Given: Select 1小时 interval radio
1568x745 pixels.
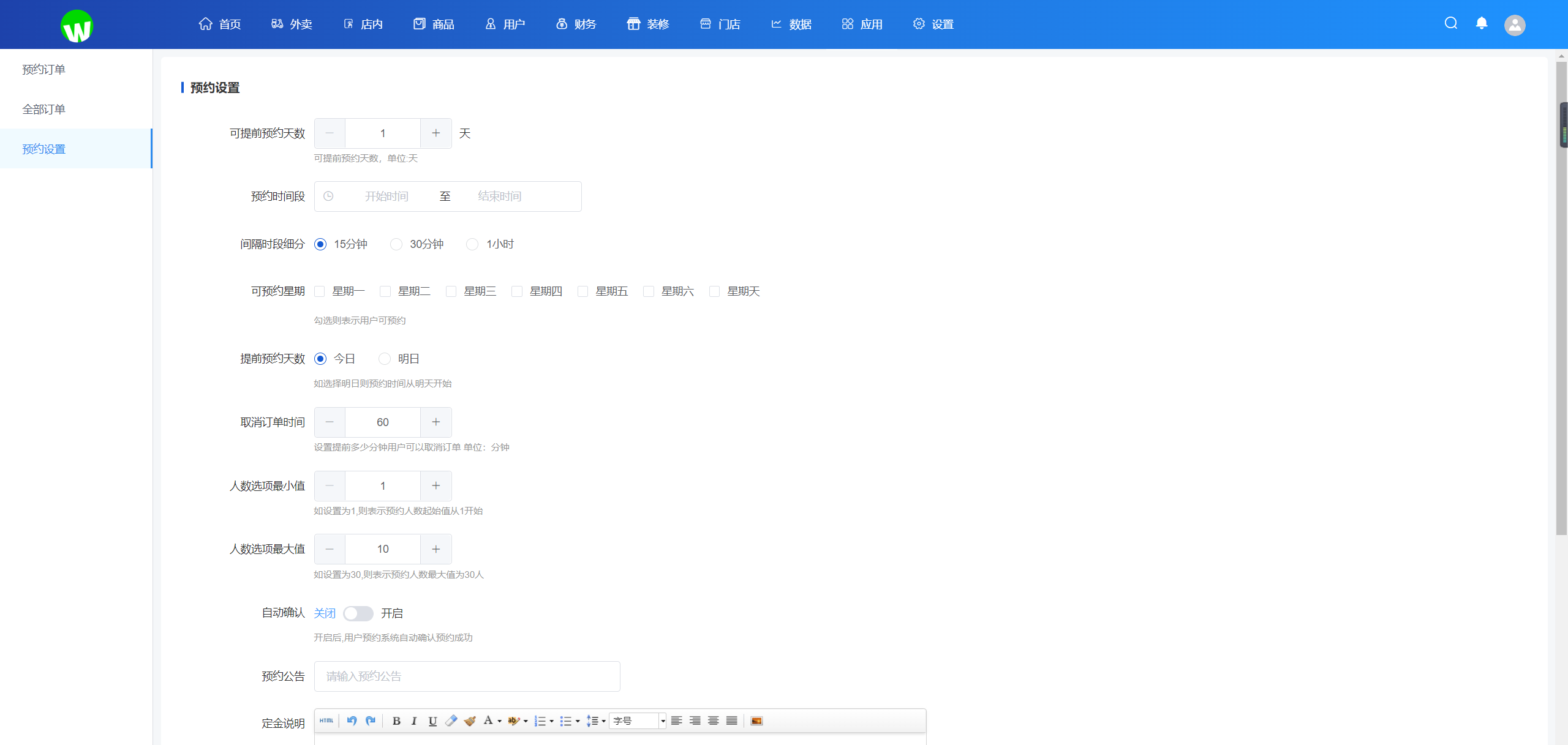Looking at the screenshot, I should click(x=472, y=244).
